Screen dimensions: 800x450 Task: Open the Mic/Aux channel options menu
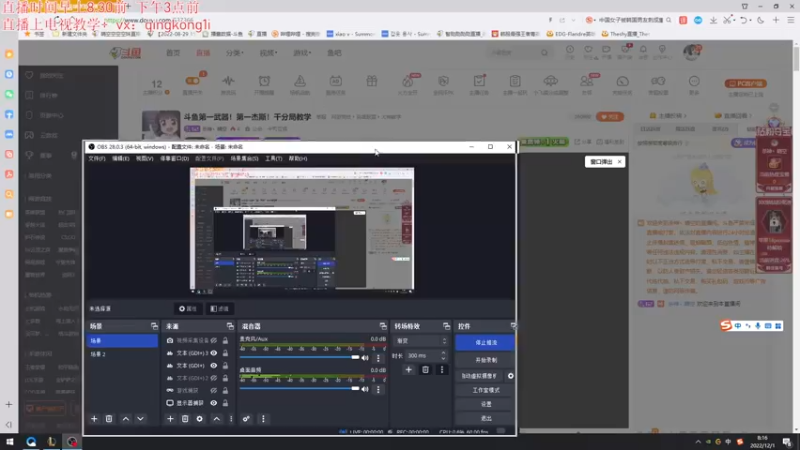378,358
